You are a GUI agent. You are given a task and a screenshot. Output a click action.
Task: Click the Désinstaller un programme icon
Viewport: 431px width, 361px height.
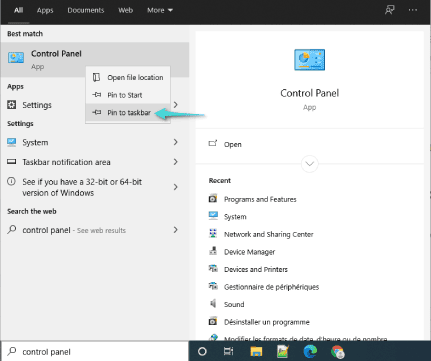[x=213, y=321]
